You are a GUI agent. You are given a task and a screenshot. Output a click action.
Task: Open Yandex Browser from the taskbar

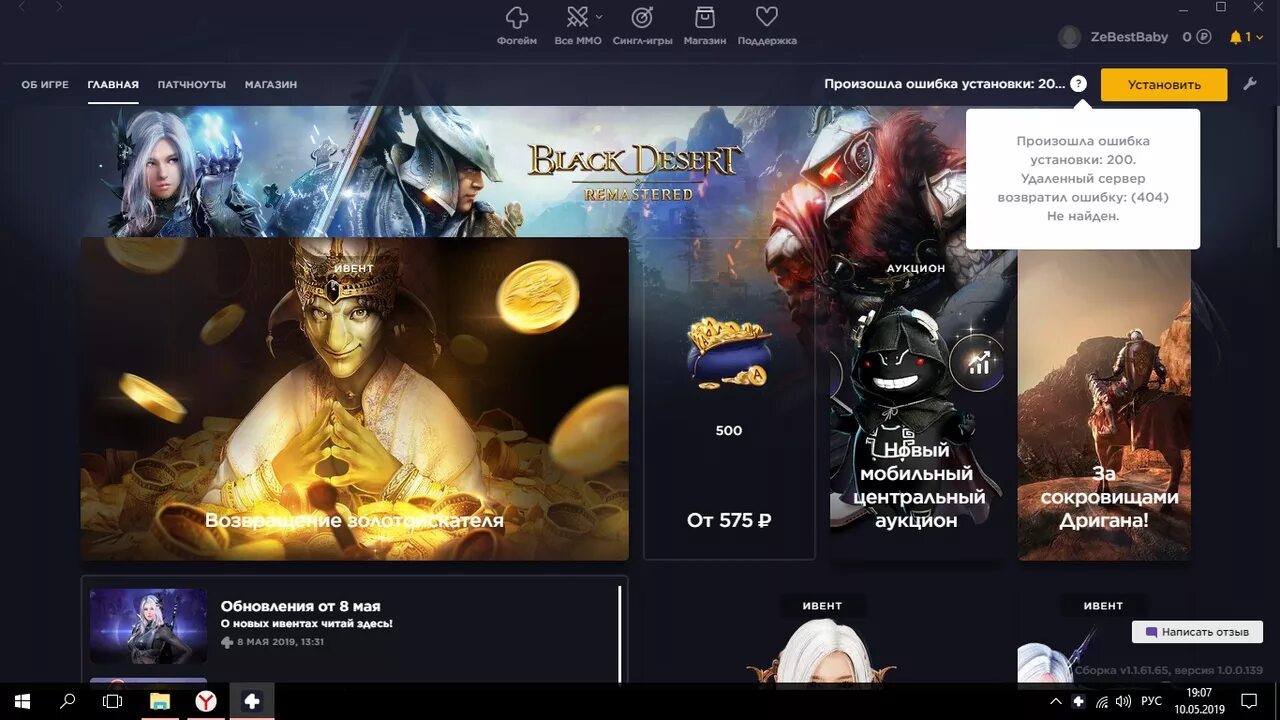pos(206,702)
